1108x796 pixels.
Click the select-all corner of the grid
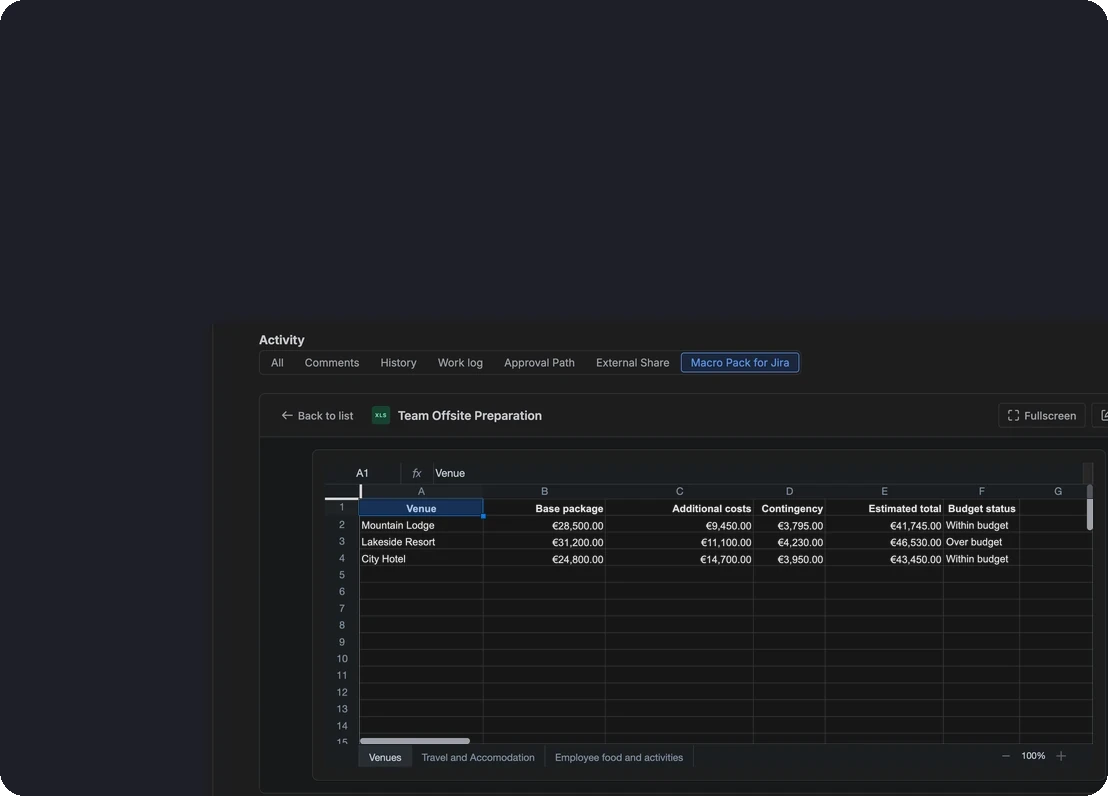click(342, 491)
